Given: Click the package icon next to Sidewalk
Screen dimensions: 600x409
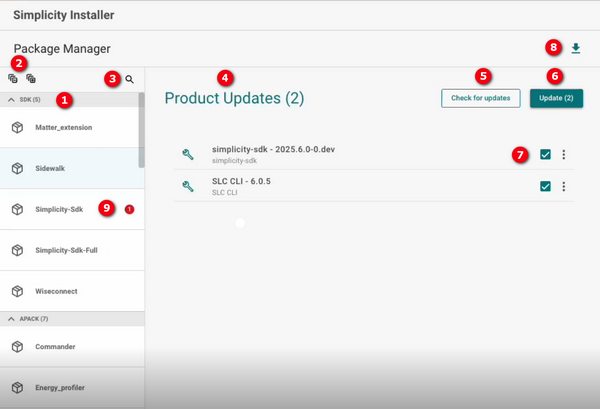Looking at the screenshot, I should pos(17,168).
